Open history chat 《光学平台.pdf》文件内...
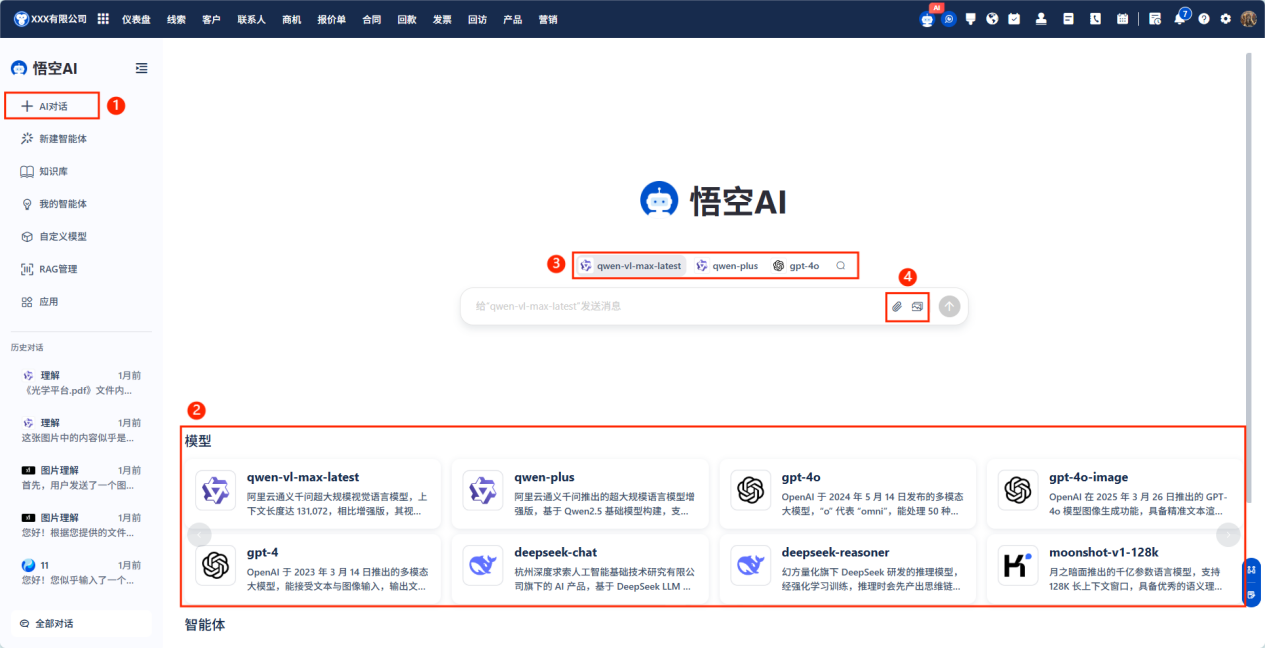The image size is (1265, 648). (x=81, y=383)
